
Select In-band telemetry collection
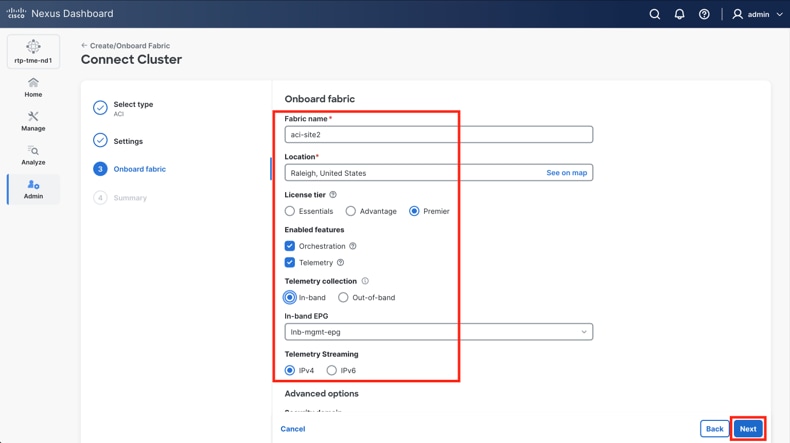tap(290, 297)
